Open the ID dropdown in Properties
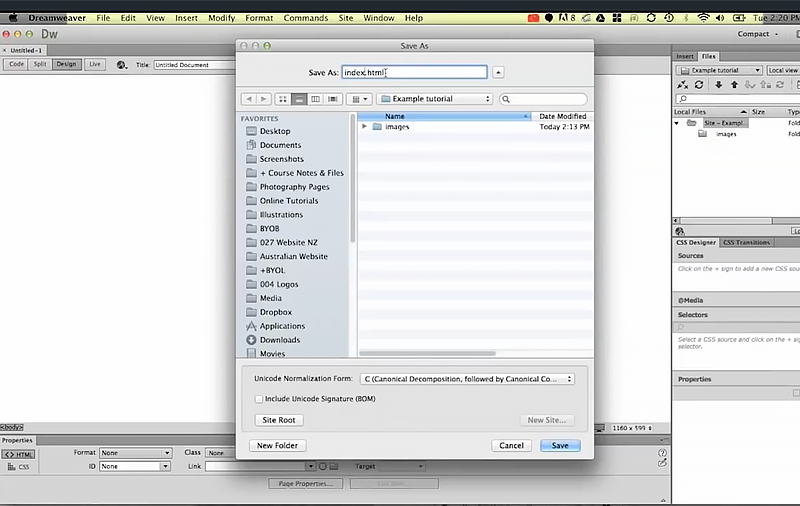The image size is (800, 506). (x=135, y=466)
